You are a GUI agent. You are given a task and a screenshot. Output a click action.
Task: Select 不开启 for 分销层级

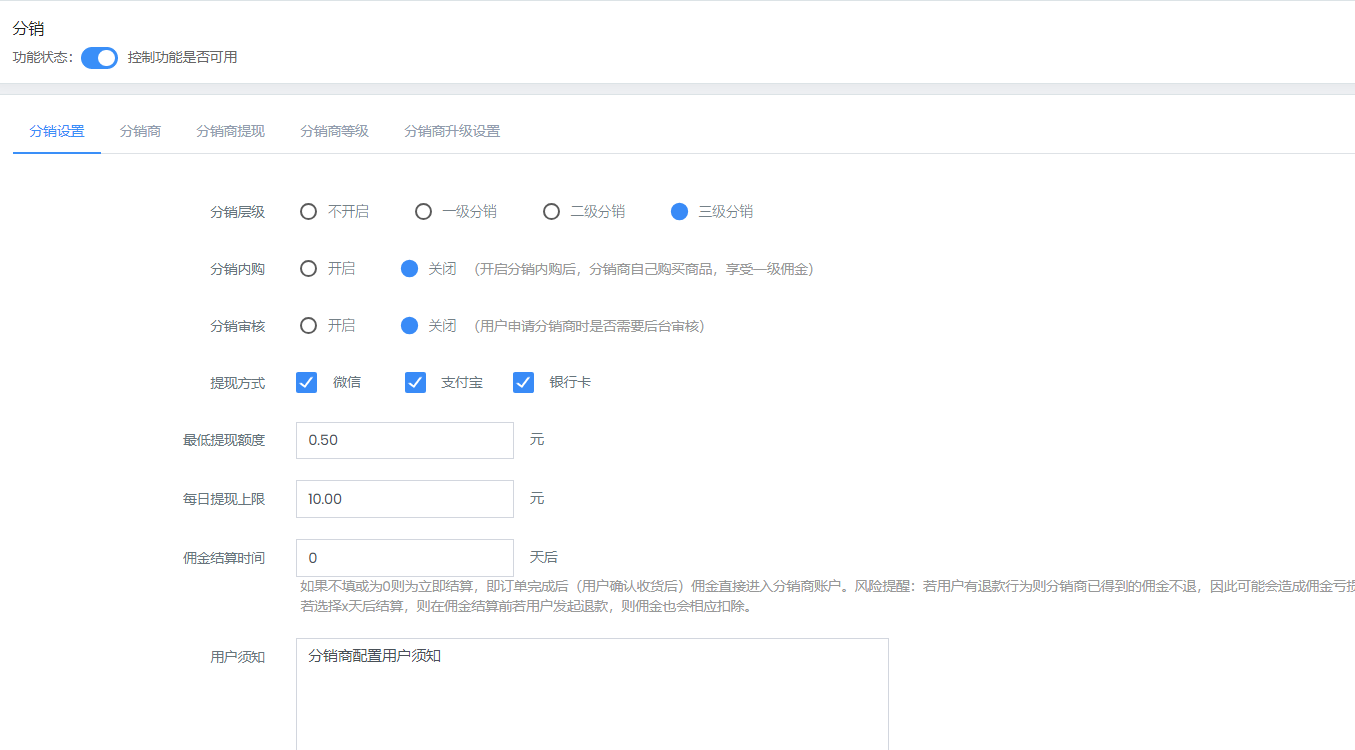point(309,212)
